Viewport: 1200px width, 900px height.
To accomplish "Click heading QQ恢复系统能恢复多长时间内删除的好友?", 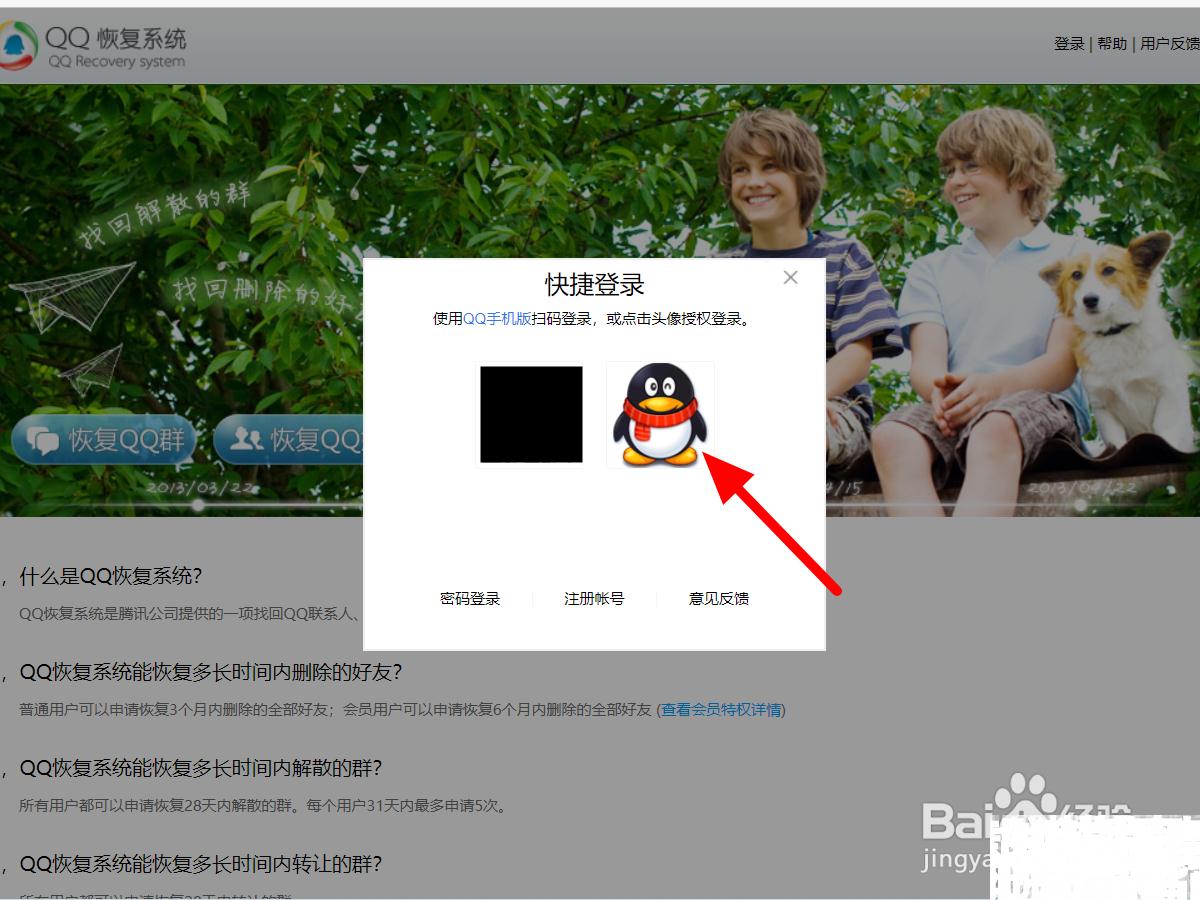I will [x=211, y=672].
